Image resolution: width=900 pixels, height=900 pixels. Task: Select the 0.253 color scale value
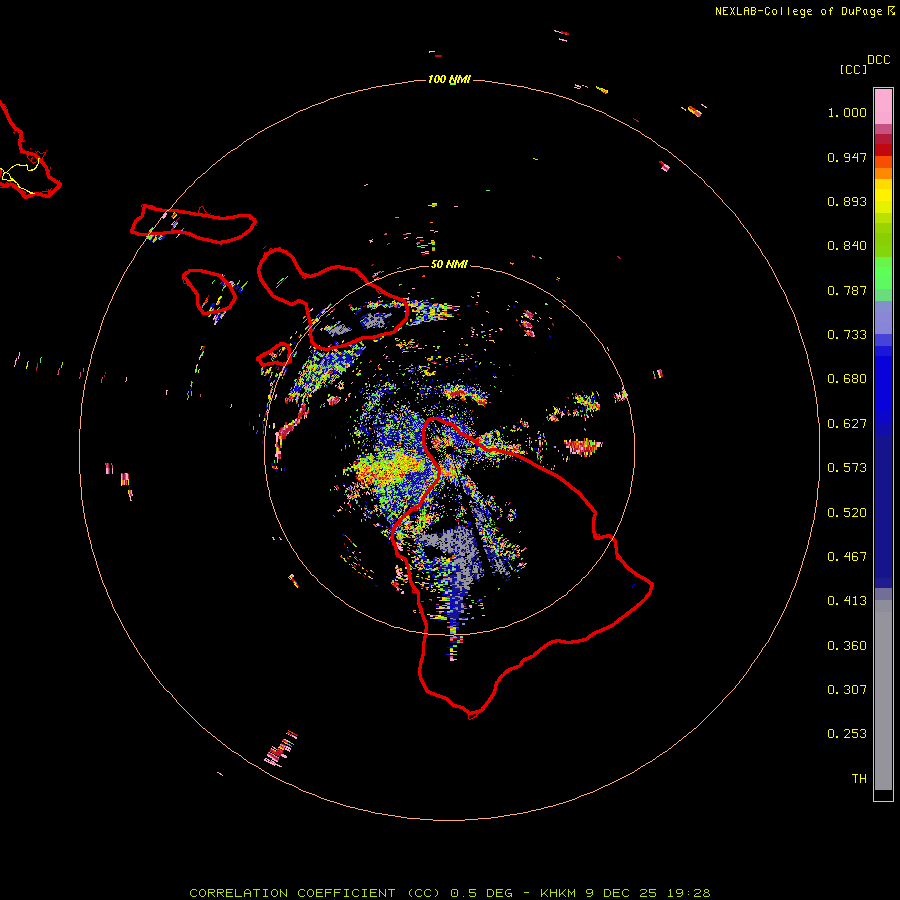(847, 734)
